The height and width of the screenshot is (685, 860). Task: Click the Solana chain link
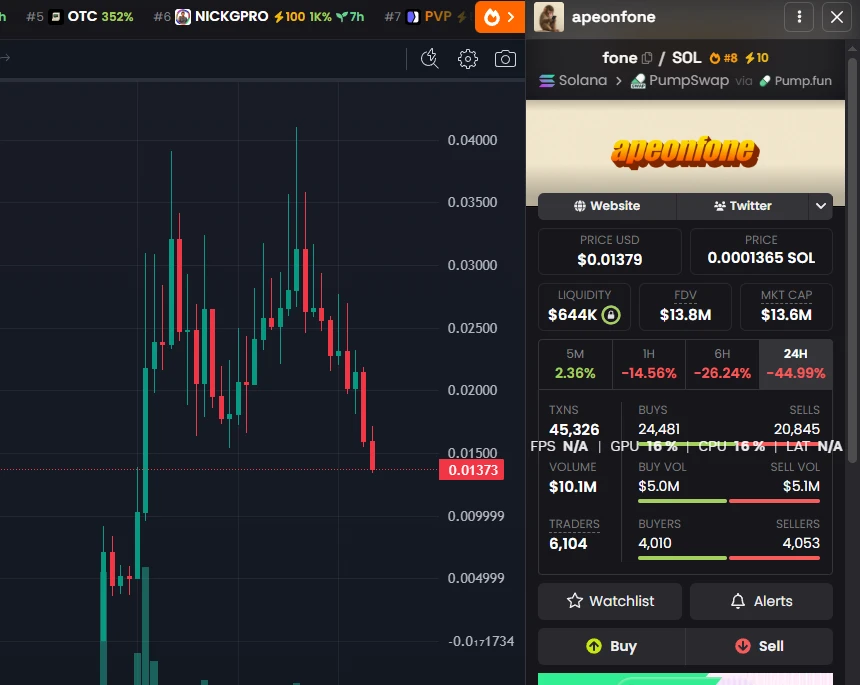(573, 81)
